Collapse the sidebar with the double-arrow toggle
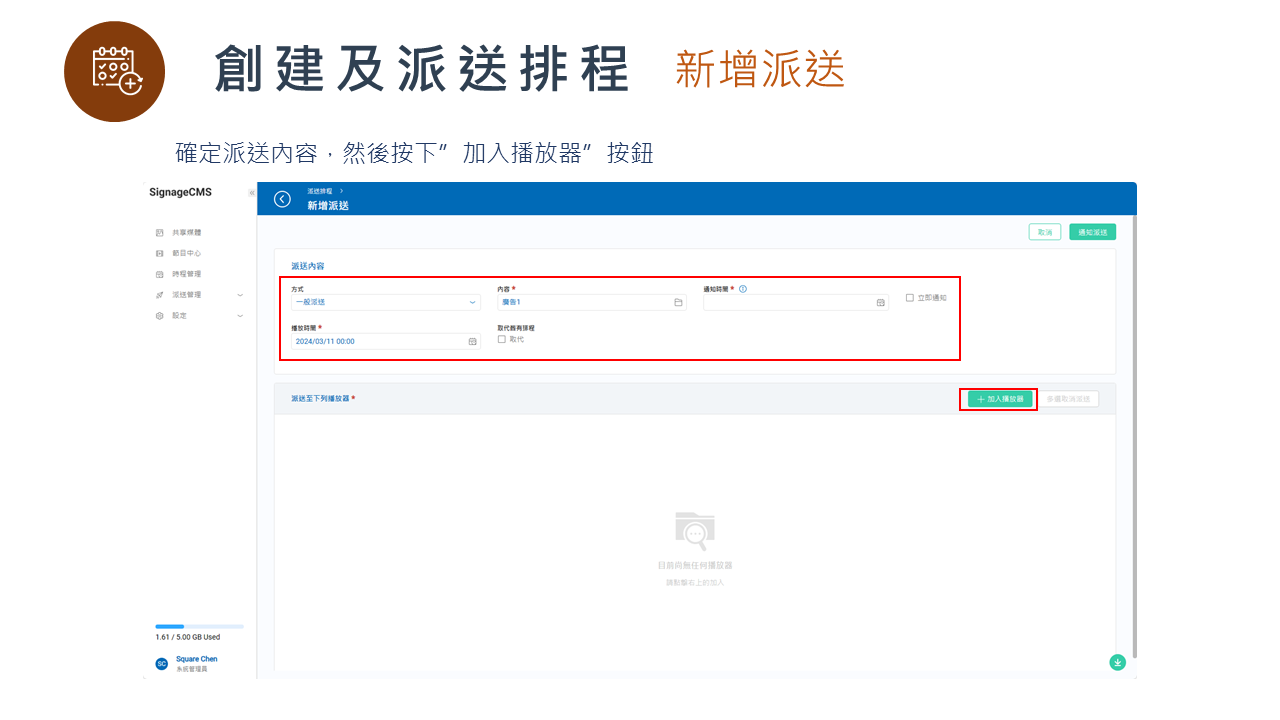1280x720 pixels. tap(252, 193)
